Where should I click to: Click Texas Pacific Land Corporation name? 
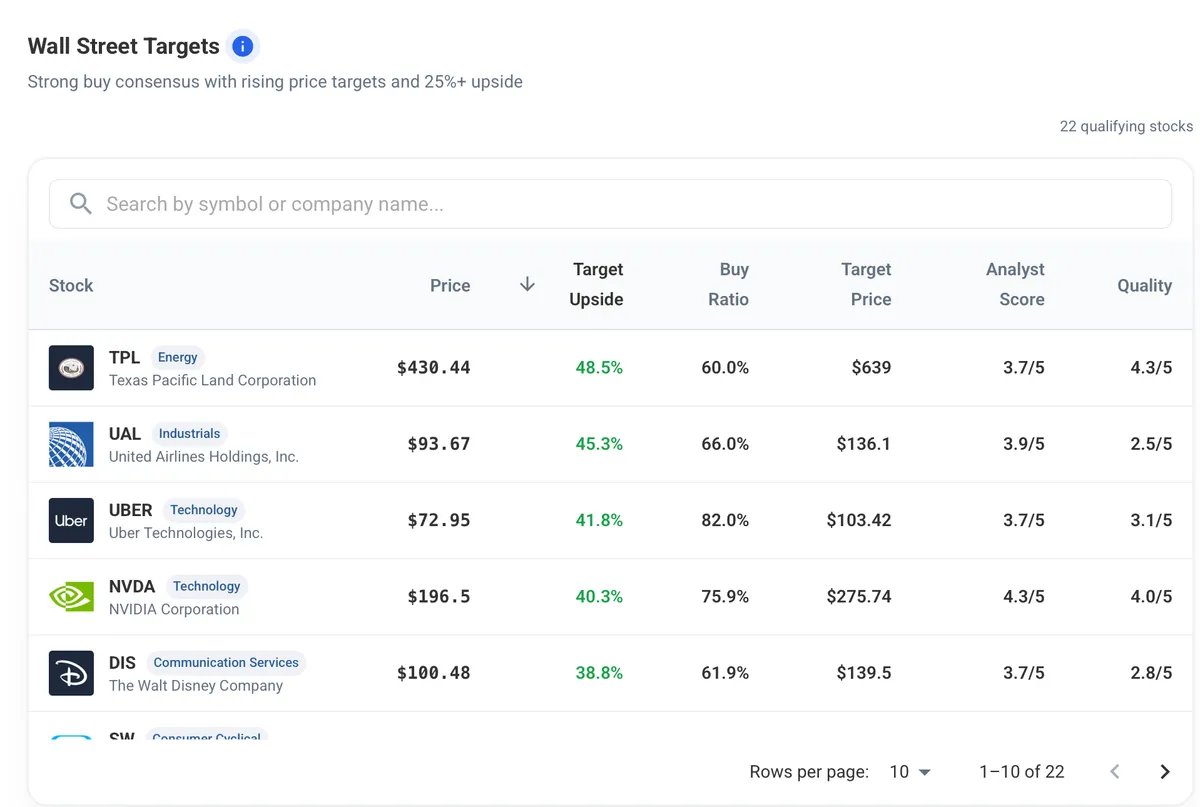212,380
